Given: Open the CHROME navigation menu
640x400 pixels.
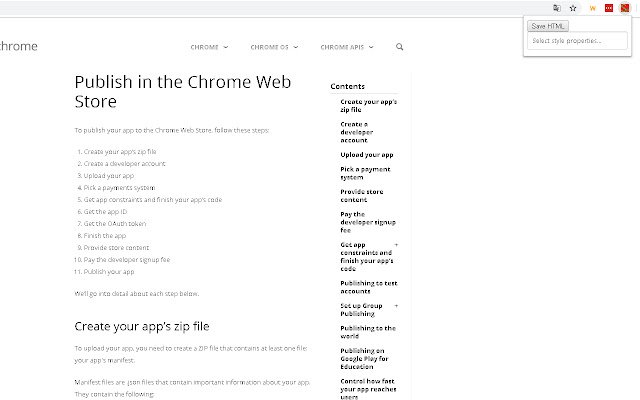Looking at the screenshot, I should coord(209,47).
